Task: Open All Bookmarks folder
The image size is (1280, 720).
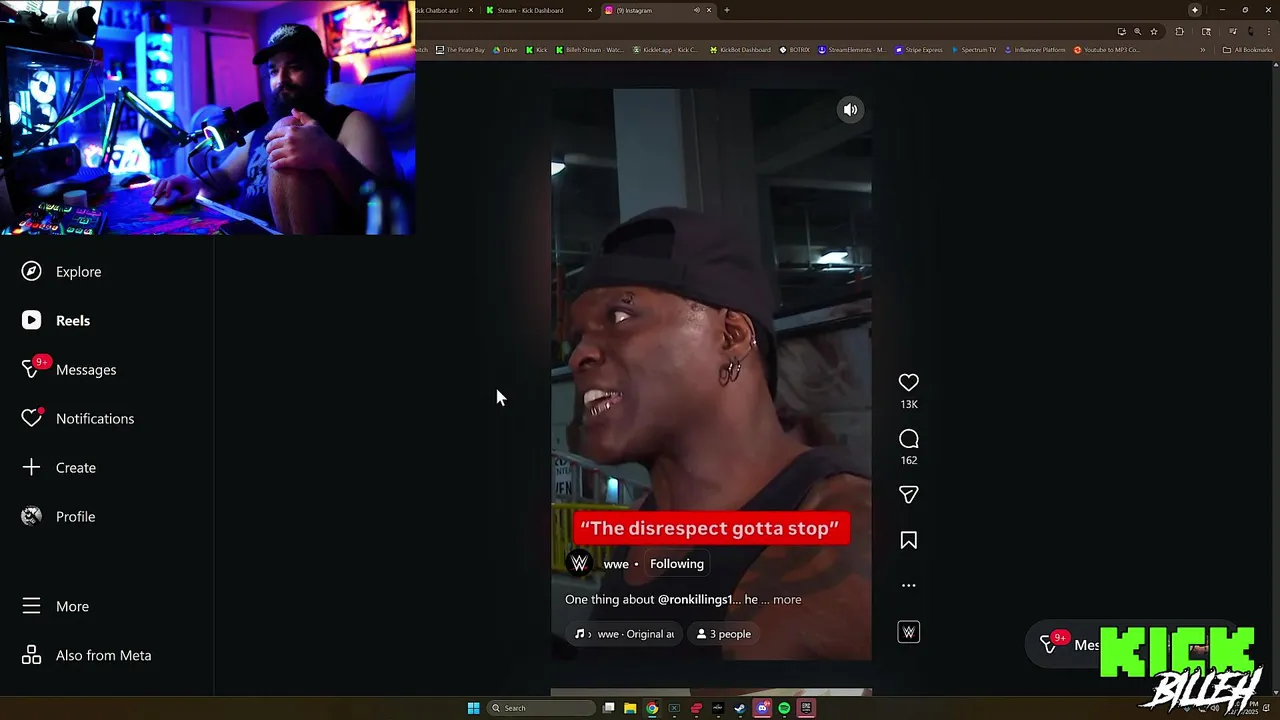Action: click(1248, 50)
